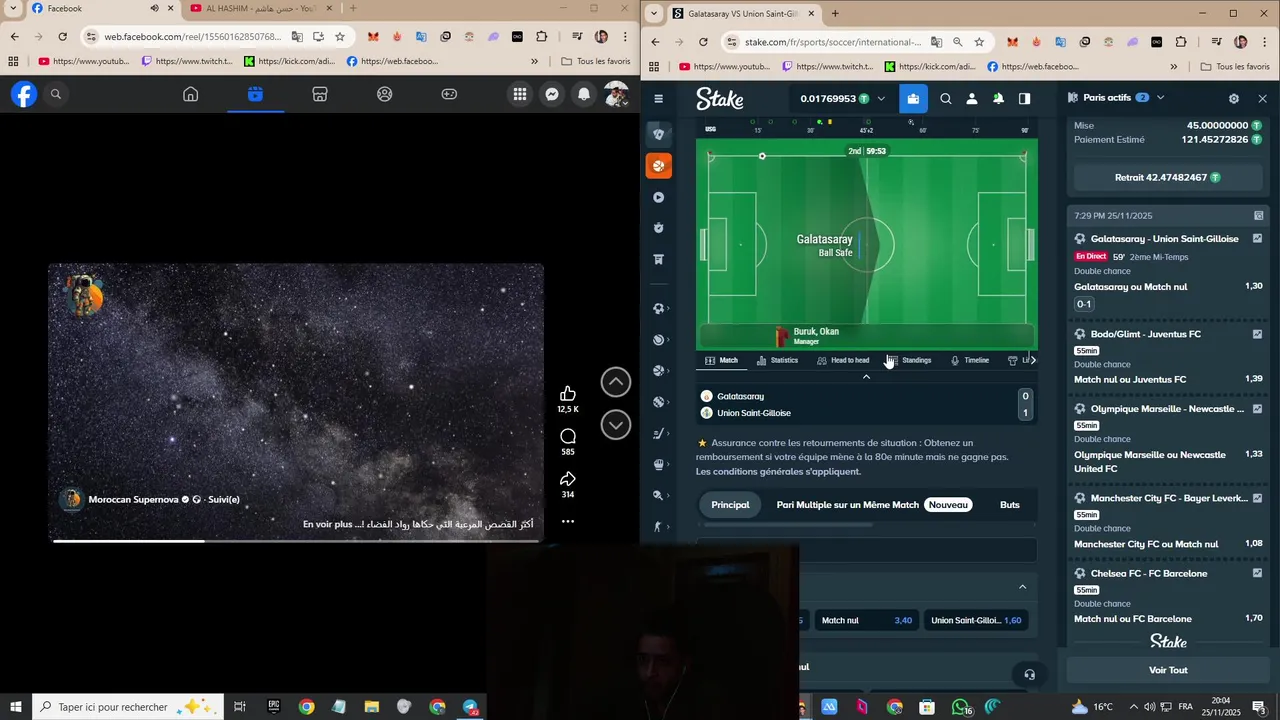Open the Stake live support headset icon
This screenshot has width=1280, height=720.
pos(1029,674)
